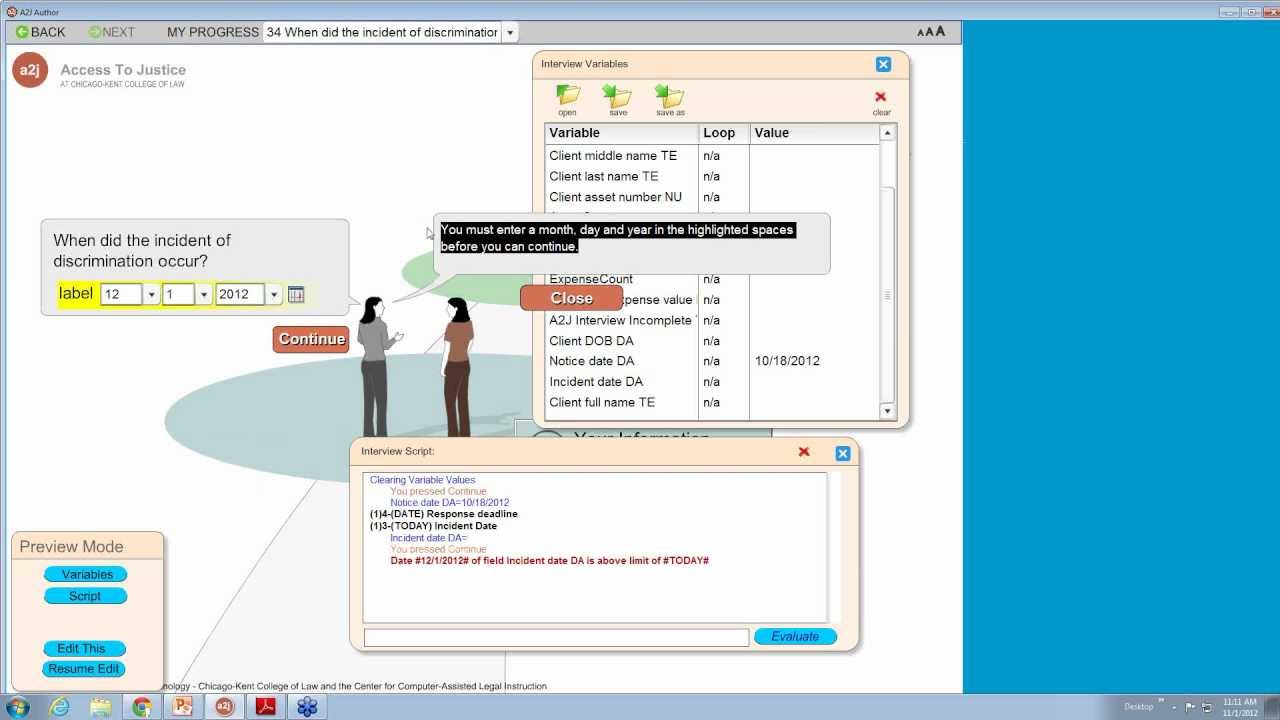Click the a2j circular logo
This screenshot has height=720, width=1280.
point(30,70)
